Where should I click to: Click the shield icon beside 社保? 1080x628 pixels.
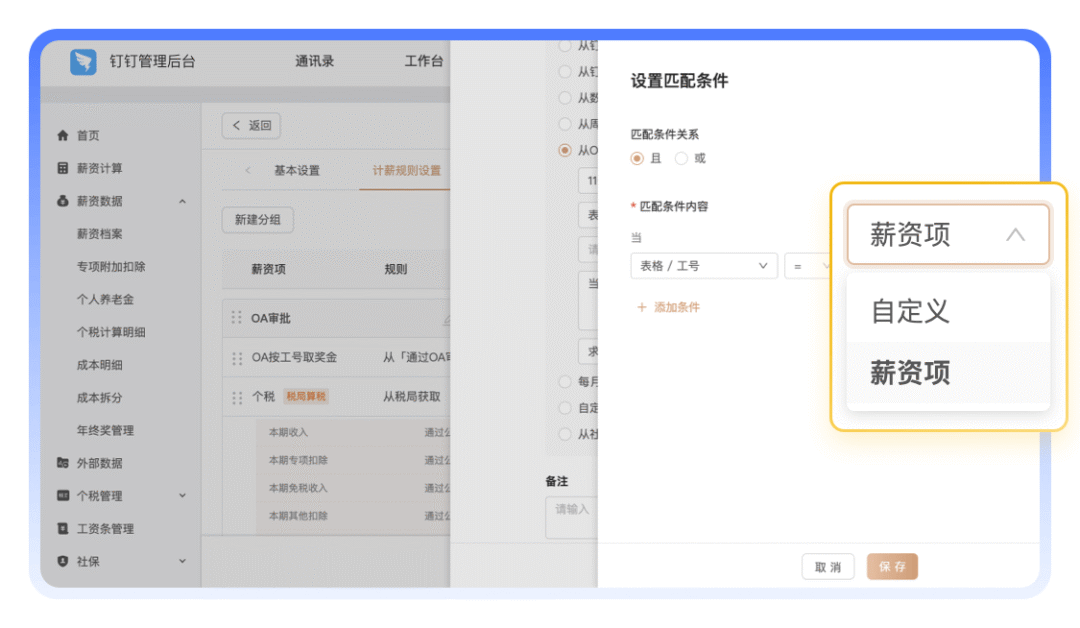(63, 561)
